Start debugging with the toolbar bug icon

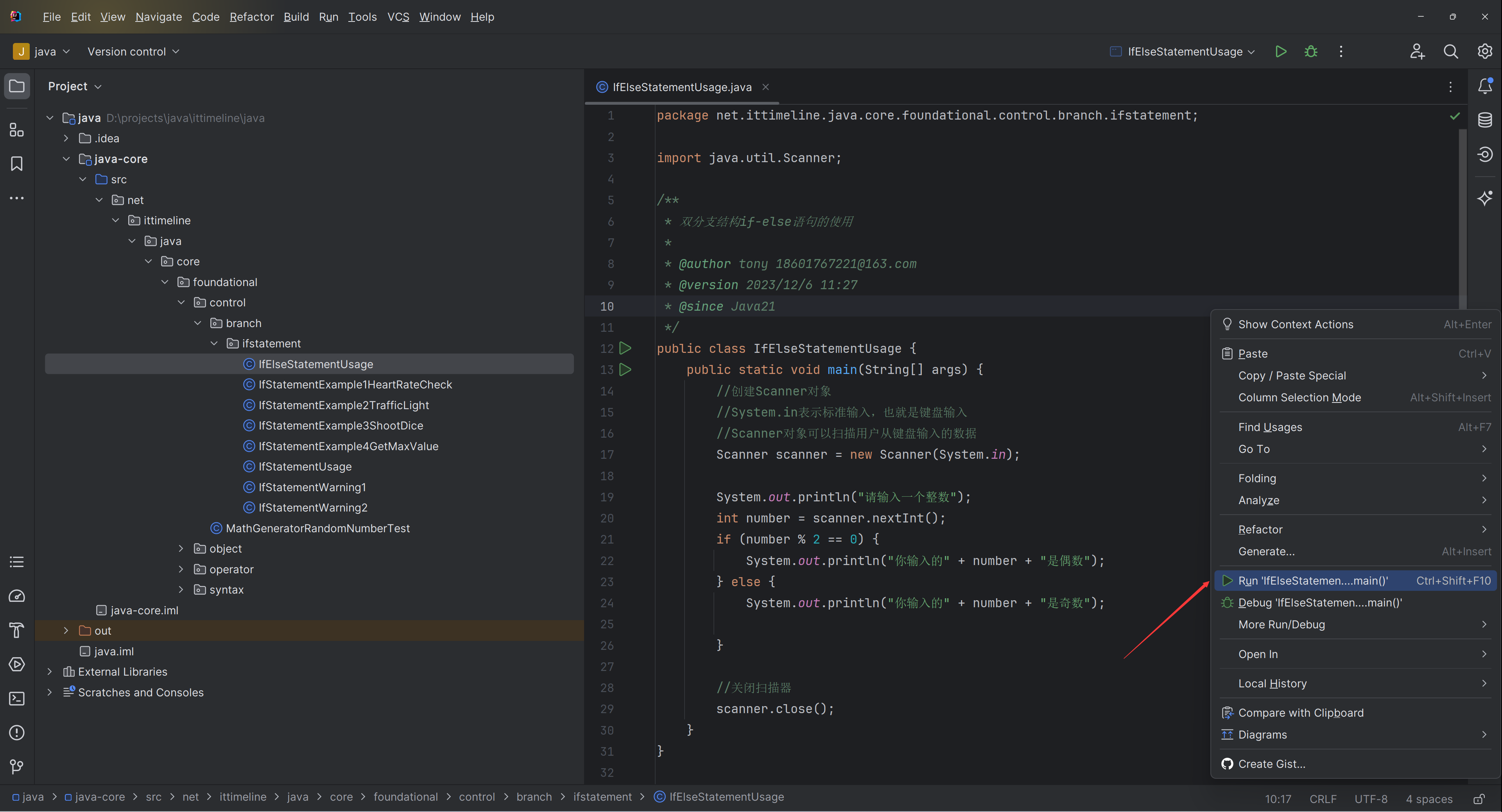pos(1311,51)
